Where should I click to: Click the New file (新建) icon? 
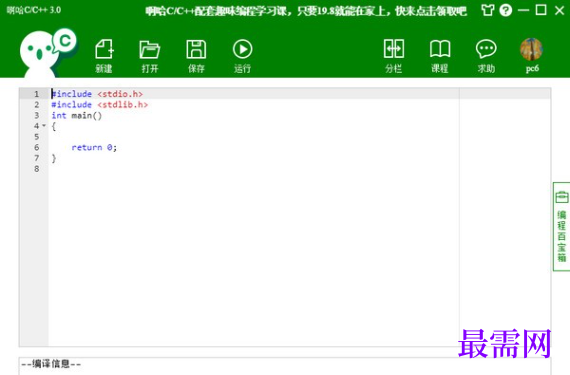[x=104, y=49]
